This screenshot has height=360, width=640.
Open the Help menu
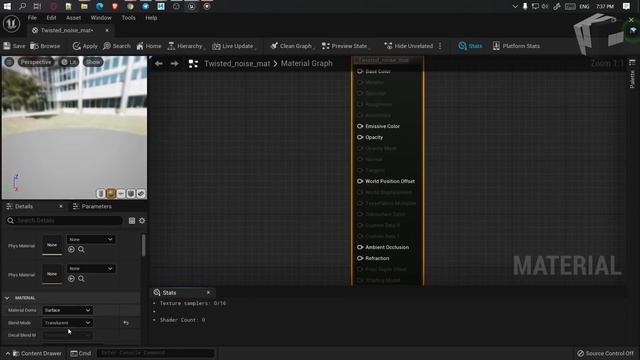(x=151, y=18)
